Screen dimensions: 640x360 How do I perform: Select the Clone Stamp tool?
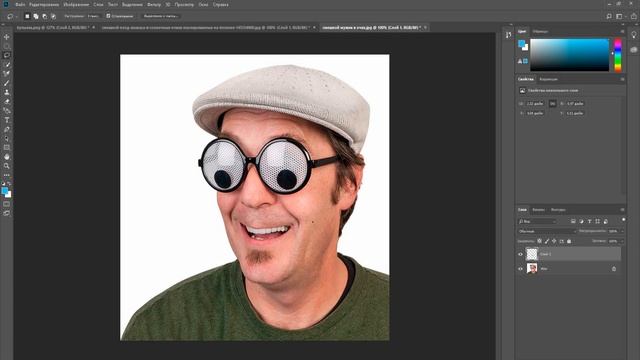(x=7, y=92)
